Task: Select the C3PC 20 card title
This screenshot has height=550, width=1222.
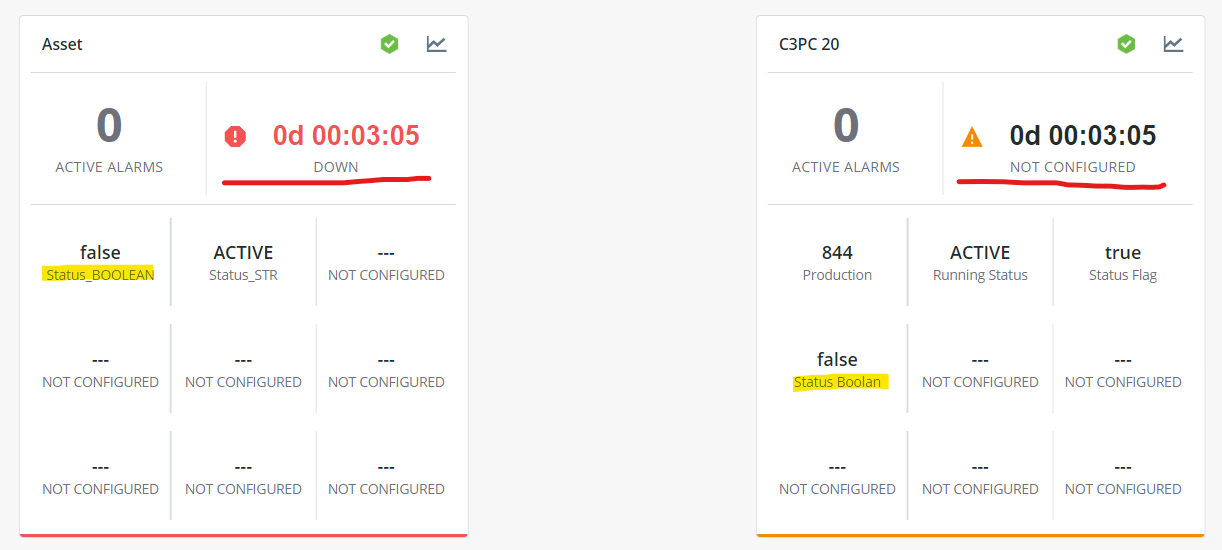Action: tap(809, 44)
